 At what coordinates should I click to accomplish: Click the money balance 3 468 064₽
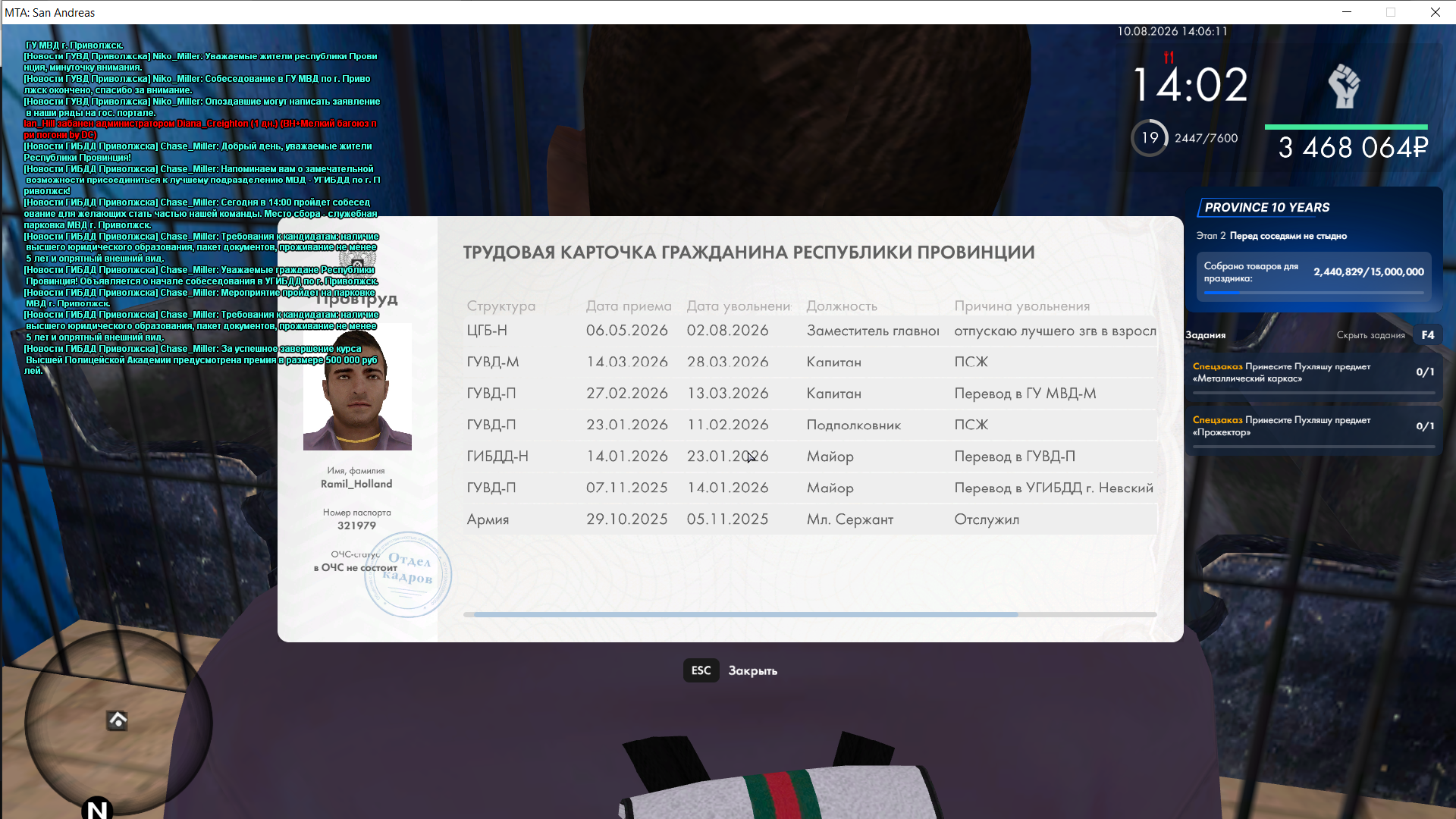pos(1353,147)
